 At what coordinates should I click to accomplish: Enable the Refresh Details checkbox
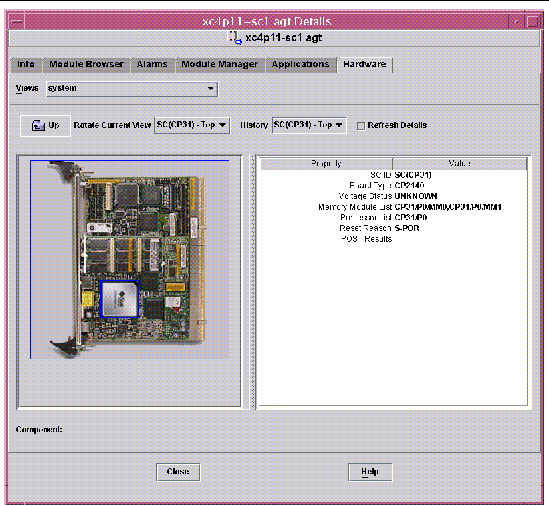pyautogui.click(x=361, y=126)
